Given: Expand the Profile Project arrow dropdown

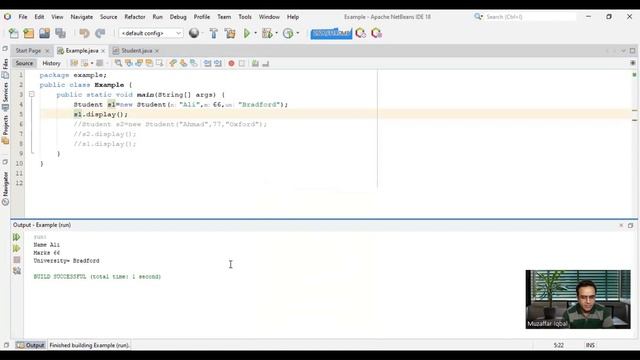Looking at the screenshot, I should tap(298, 33).
